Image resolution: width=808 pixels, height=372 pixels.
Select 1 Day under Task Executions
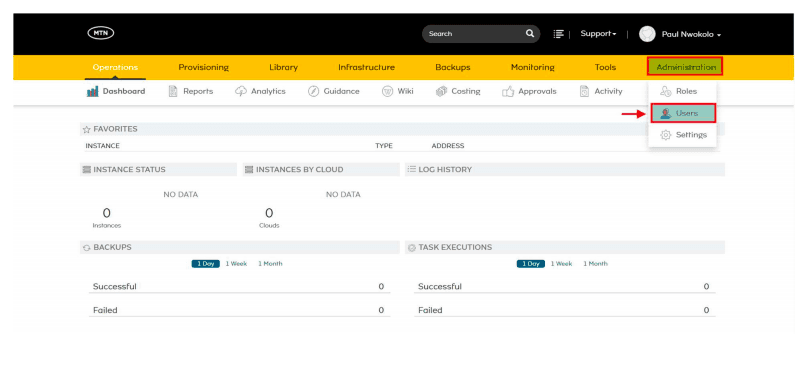[531, 264]
